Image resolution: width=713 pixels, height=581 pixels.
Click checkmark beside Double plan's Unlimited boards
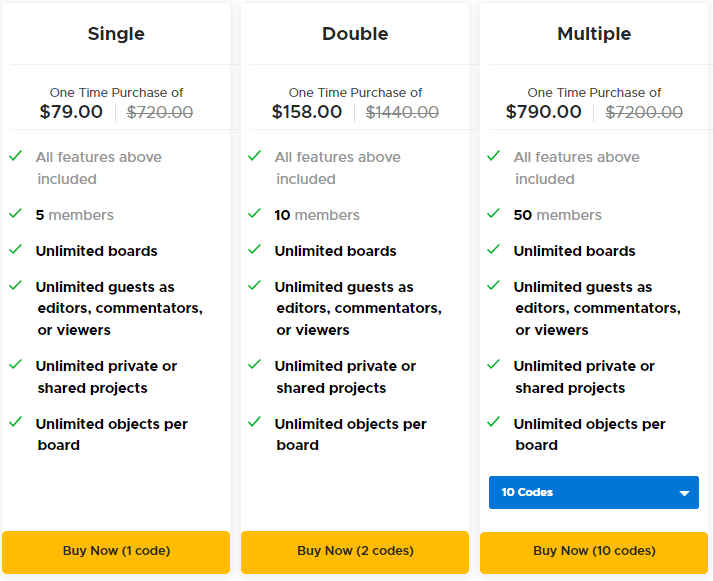pos(255,250)
